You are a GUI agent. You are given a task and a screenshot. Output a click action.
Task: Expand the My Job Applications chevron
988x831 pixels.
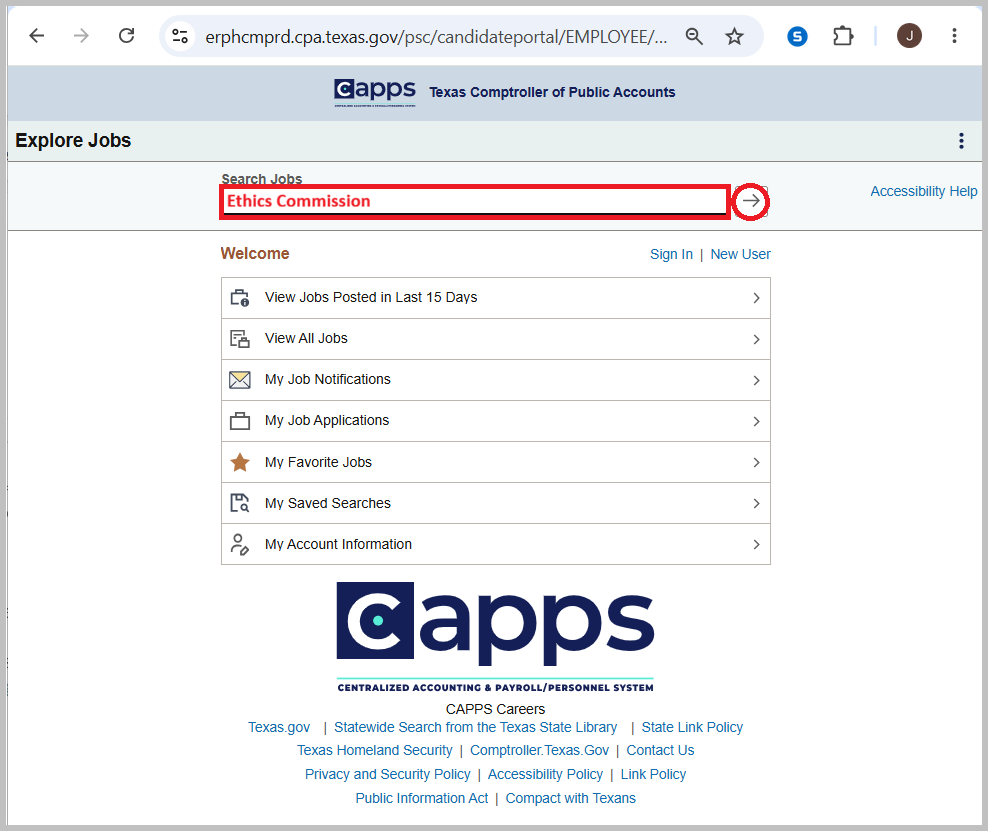756,421
